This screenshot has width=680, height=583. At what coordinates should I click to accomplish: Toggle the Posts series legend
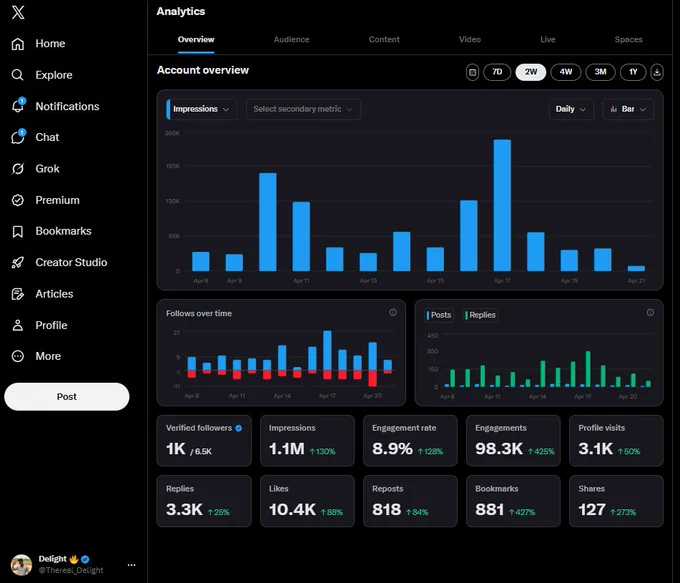click(x=439, y=315)
